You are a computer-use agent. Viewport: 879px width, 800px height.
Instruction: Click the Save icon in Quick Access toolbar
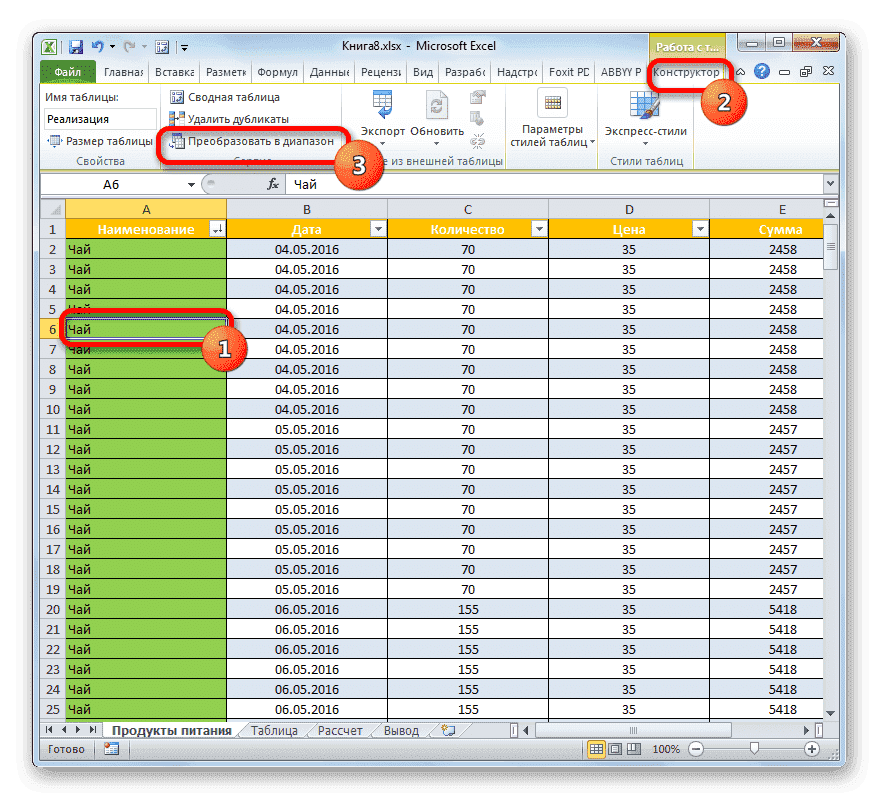75,45
